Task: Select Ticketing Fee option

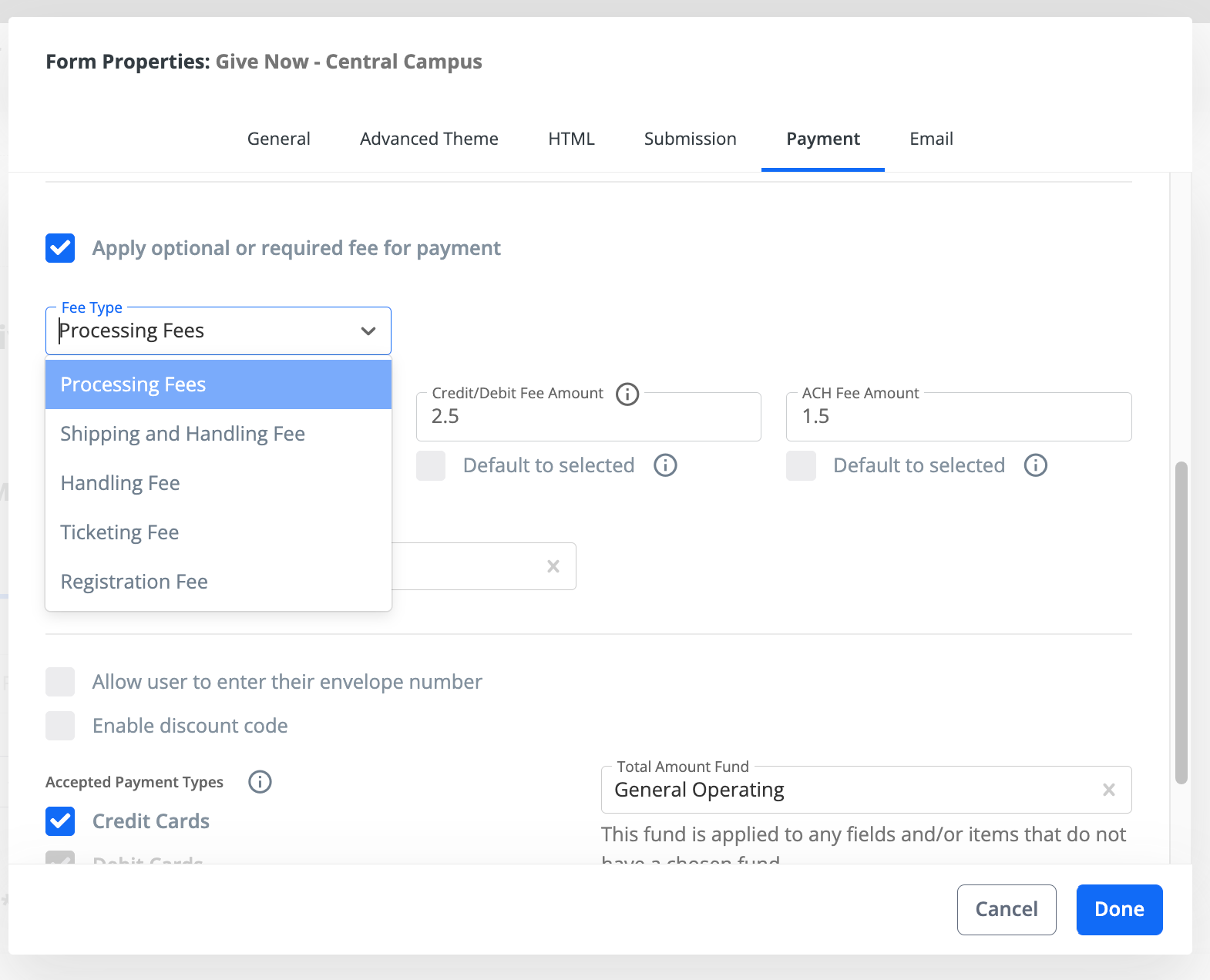Action: click(x=218, y=532)
